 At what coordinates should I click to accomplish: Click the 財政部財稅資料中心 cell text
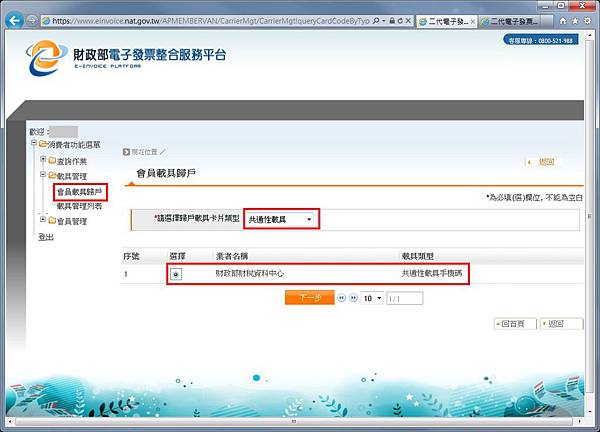point(249,273)
